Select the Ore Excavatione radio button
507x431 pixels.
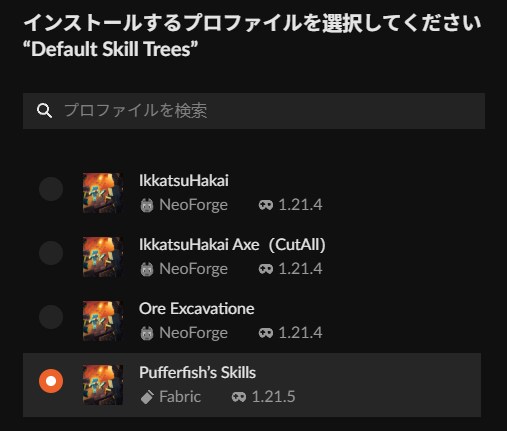point(51,317)
